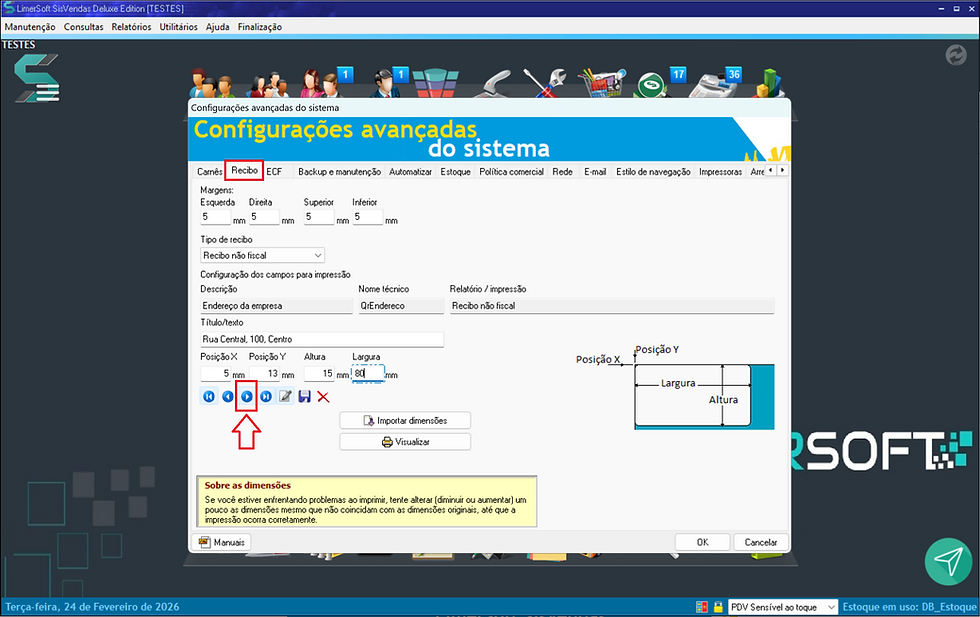The image size is (980, 617).
Task: Jump to last field record
Action: pyautogui.click(x=266, y=396)
